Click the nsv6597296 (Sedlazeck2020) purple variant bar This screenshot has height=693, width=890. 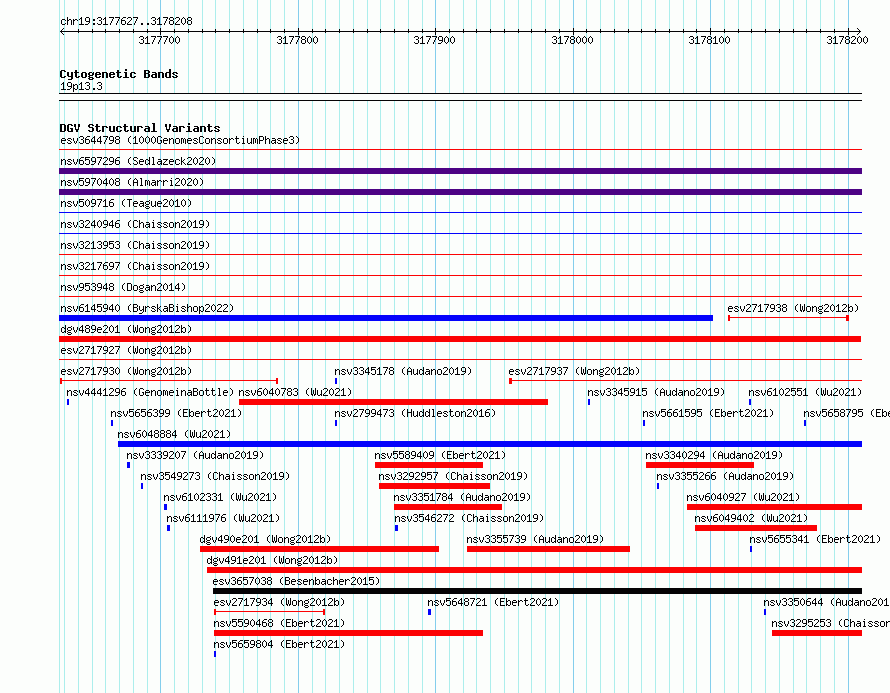click(460, 171)
